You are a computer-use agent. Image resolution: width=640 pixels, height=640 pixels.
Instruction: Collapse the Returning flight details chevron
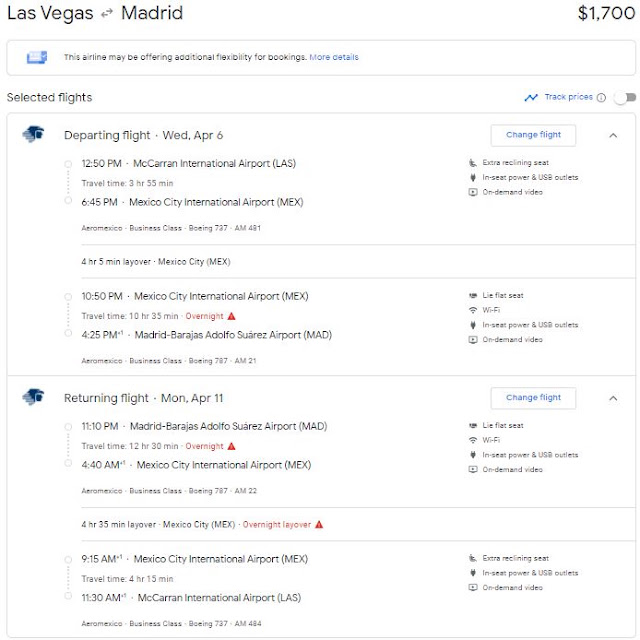point(613,398)
